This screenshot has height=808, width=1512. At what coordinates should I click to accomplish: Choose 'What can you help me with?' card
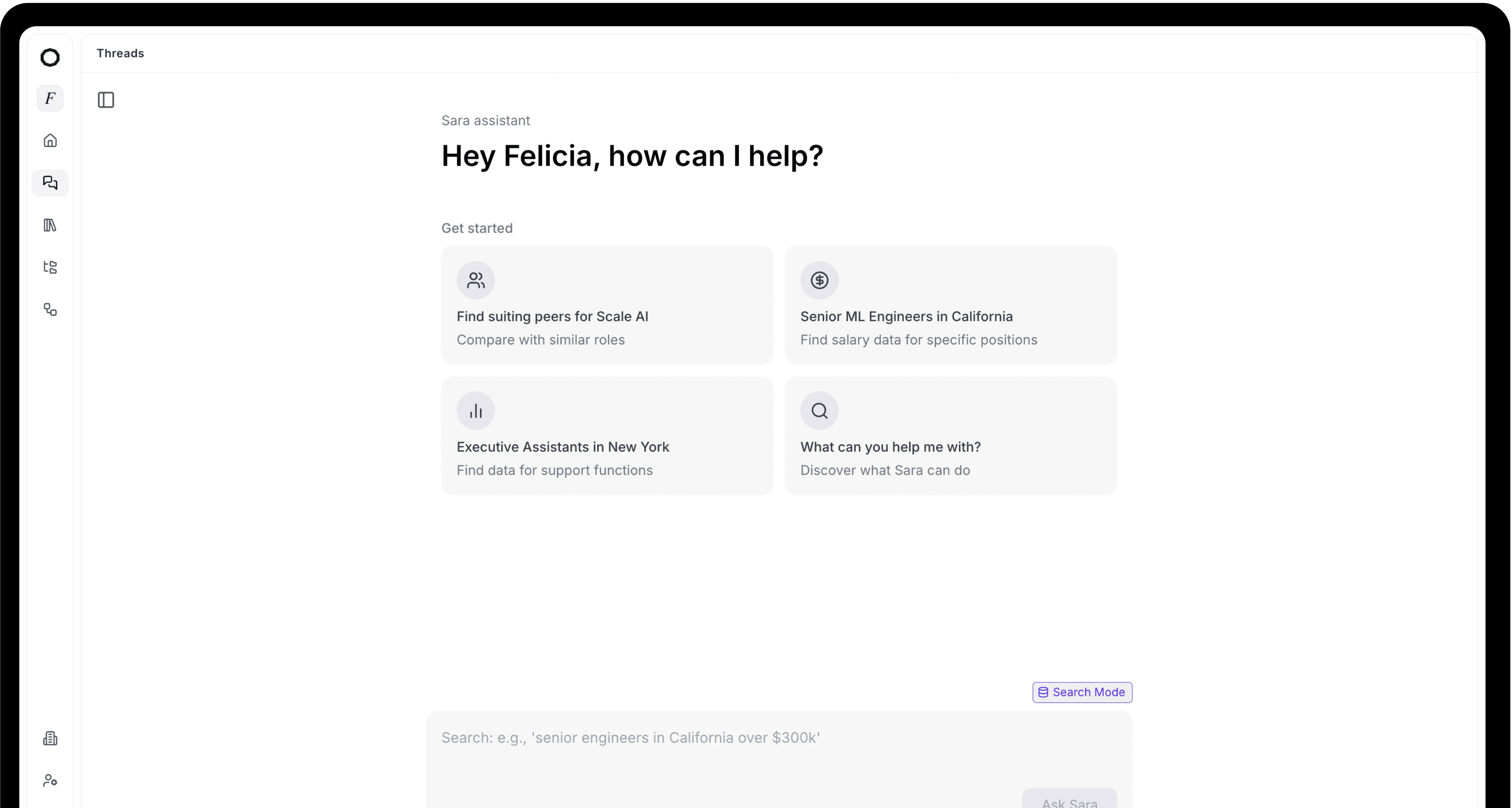950,436
